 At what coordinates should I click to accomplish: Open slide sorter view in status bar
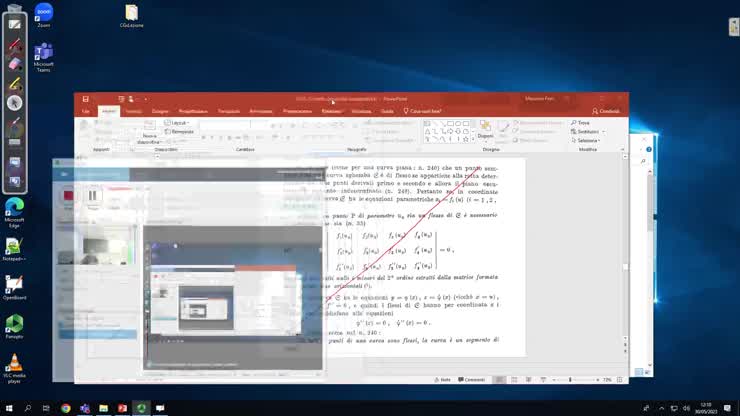tap(514, 380)
